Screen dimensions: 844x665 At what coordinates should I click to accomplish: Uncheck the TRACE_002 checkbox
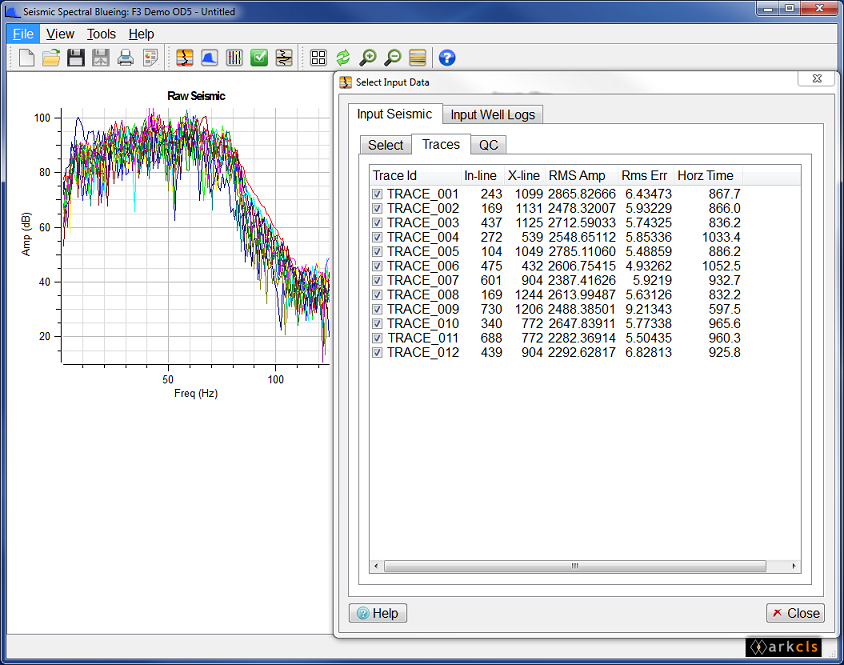click(377, 208)
